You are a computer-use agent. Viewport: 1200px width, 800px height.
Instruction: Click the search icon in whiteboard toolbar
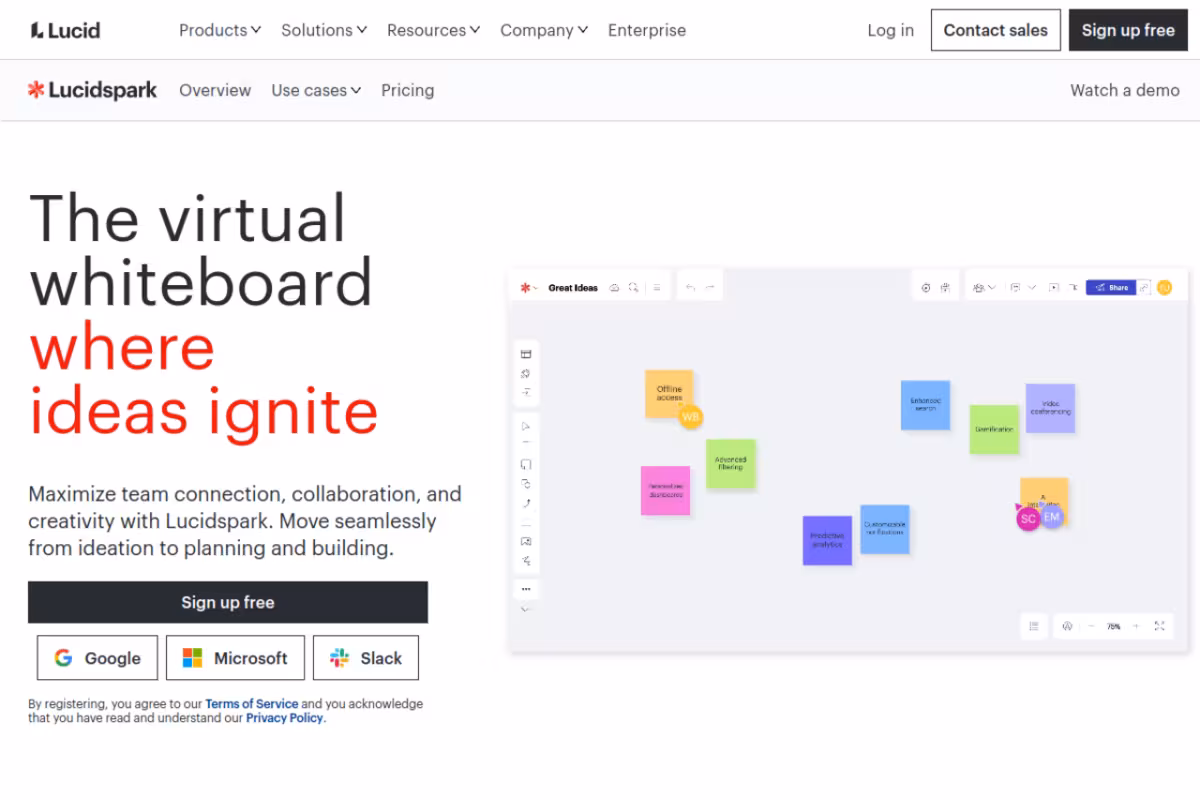(633, 288)
